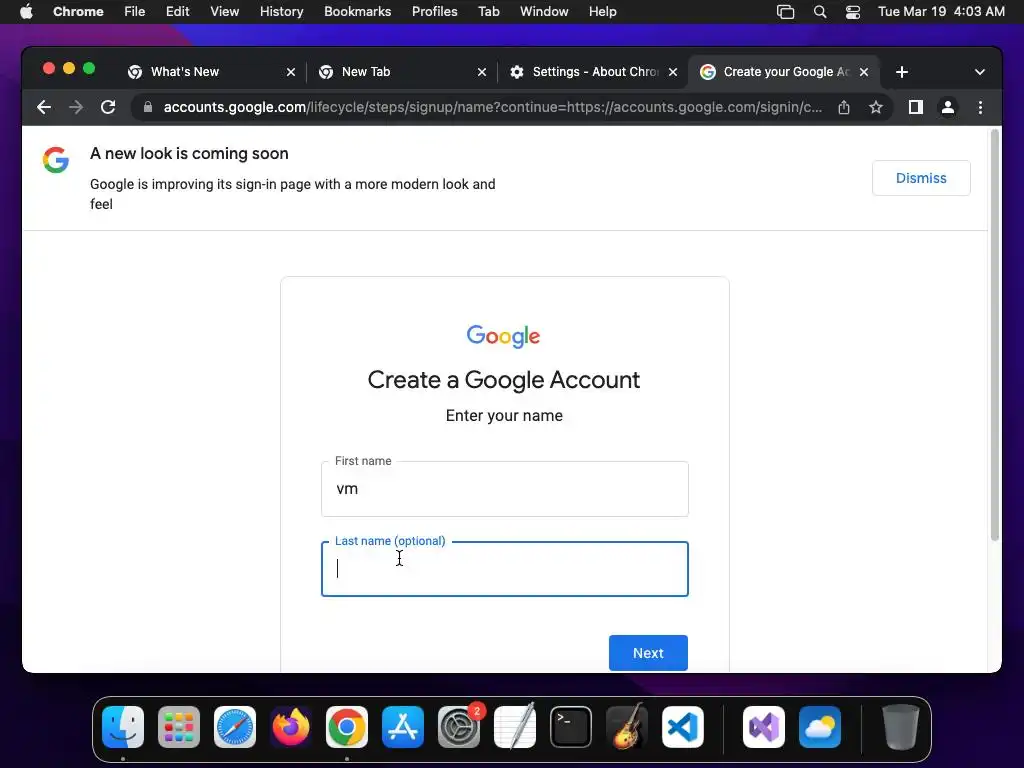Close the Settings tab

click(x=673, y=72)
